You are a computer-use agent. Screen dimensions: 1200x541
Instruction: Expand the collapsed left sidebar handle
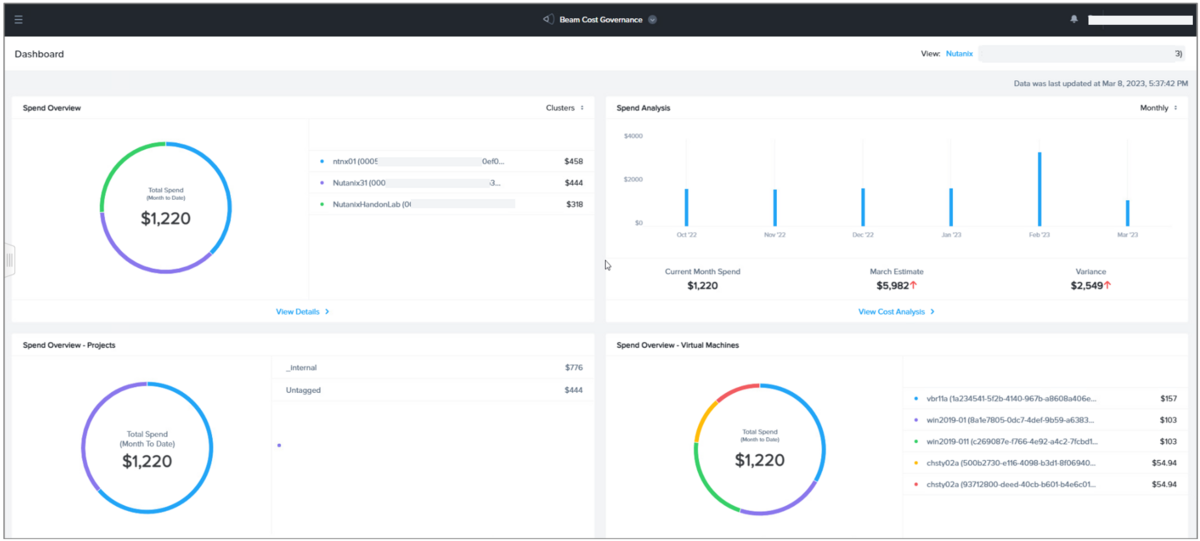[x=9, y=260]
